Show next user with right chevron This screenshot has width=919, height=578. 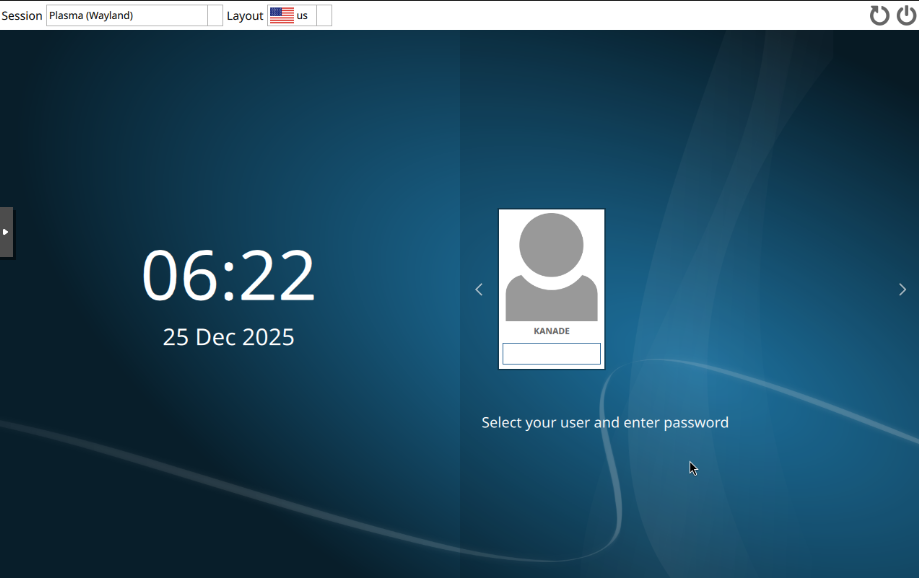coord(903,290)
